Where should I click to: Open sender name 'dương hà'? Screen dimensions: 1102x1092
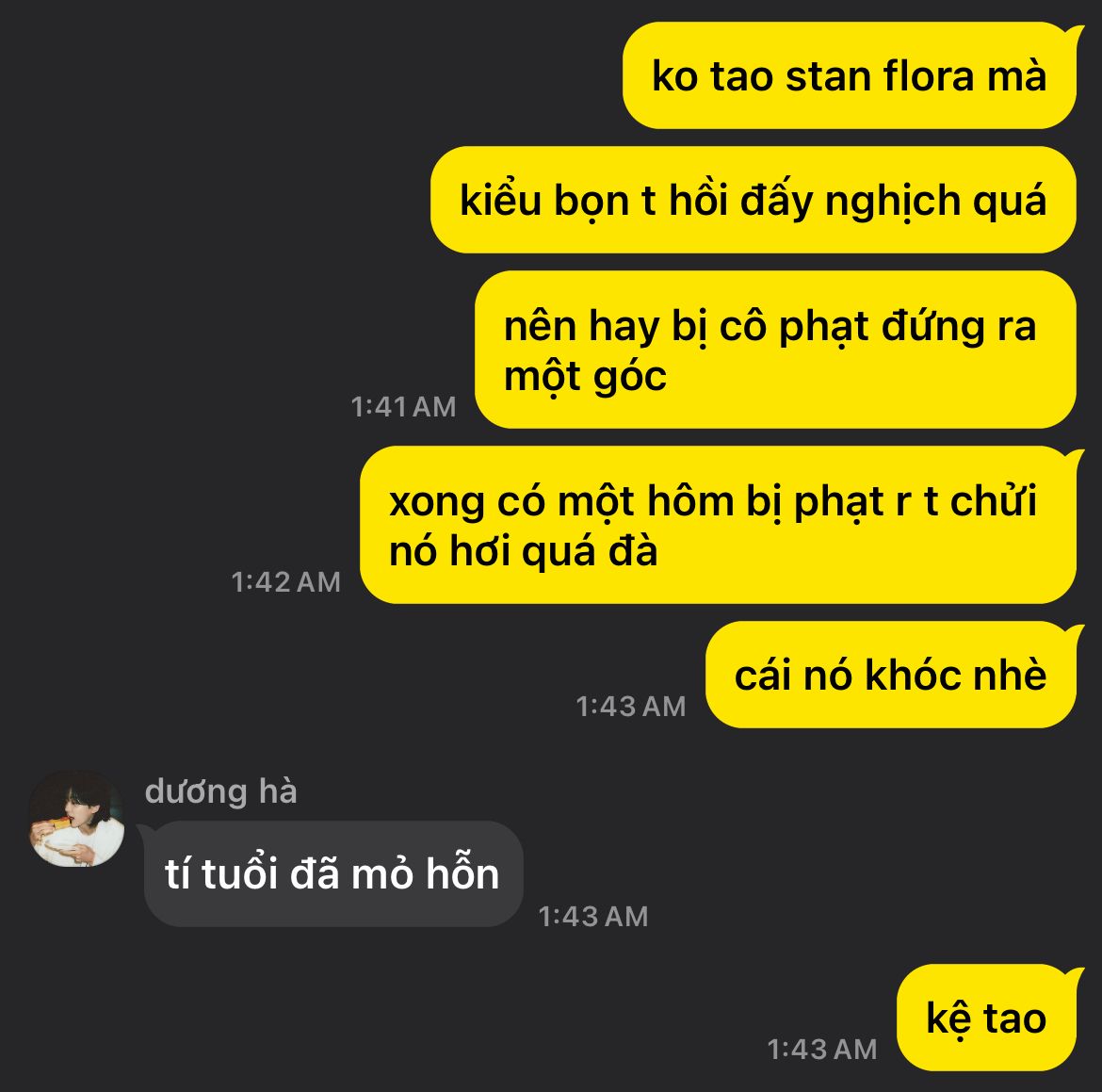click(x=220, y=791)
